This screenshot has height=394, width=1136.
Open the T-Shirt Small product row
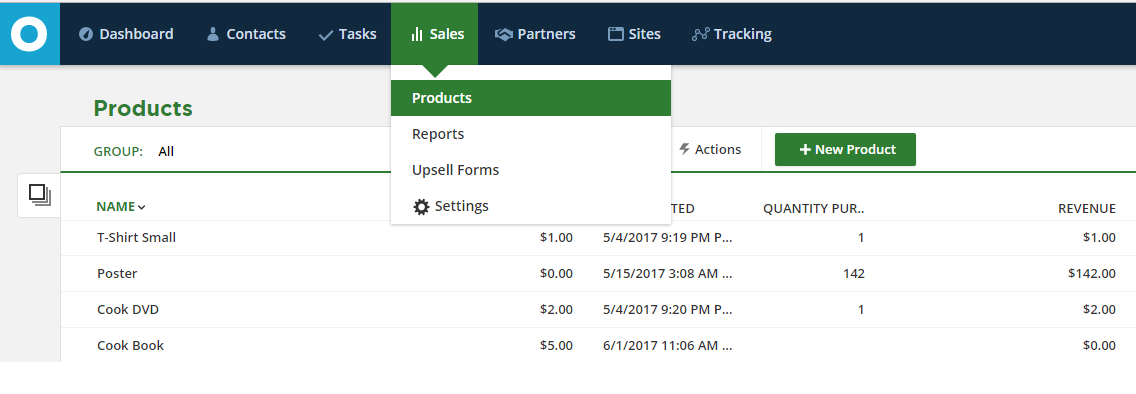point(598,238)
